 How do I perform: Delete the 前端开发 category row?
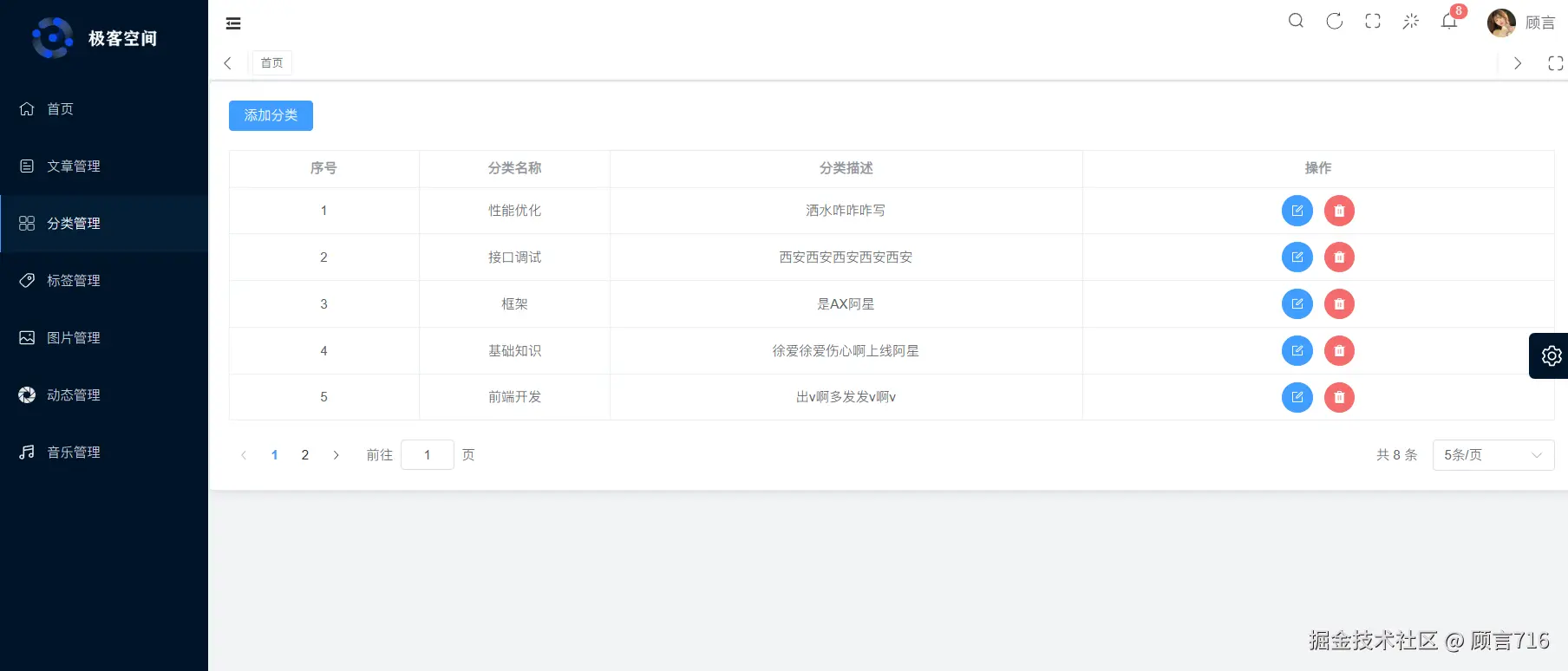pos(1339,397)
